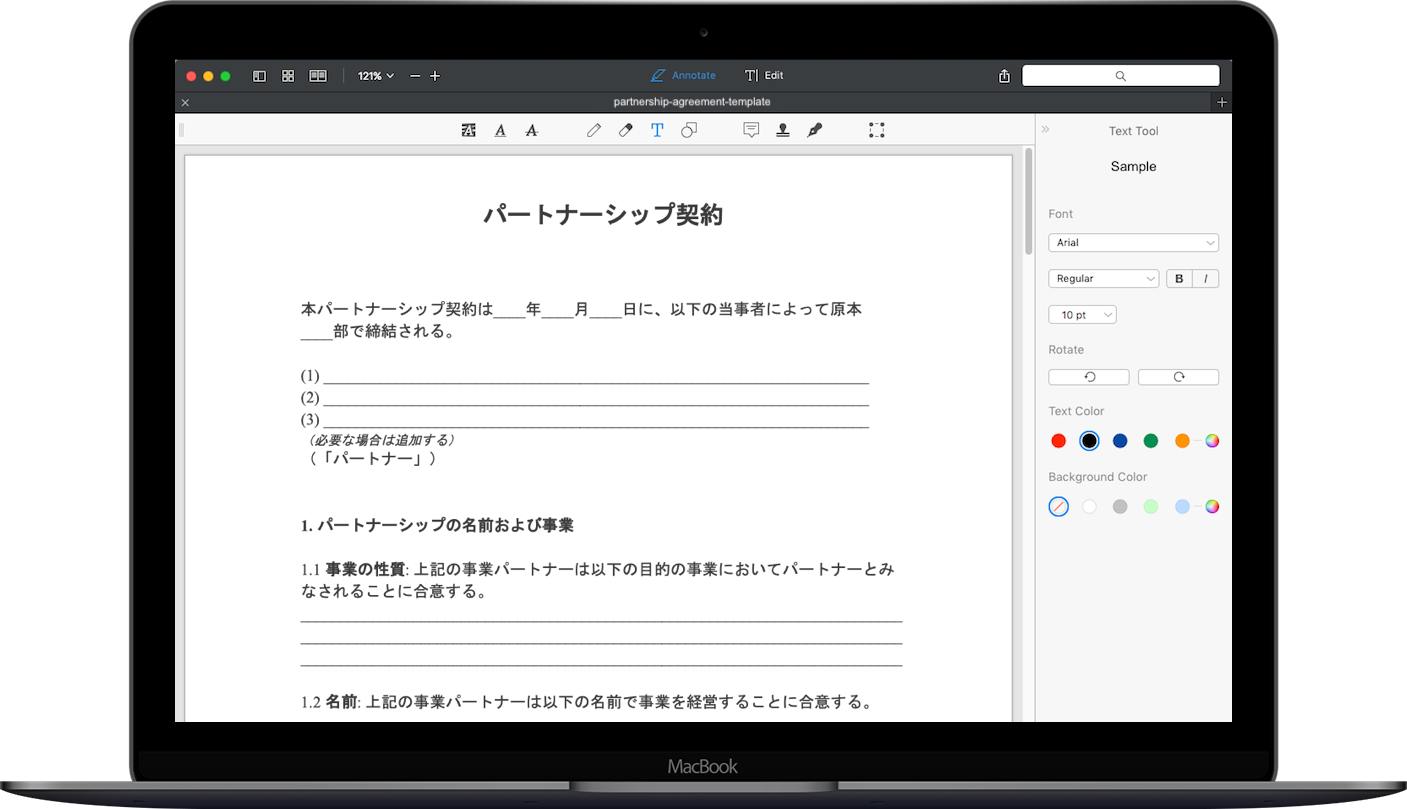
Task: Select the stamp tool
Action: (783, 130)
